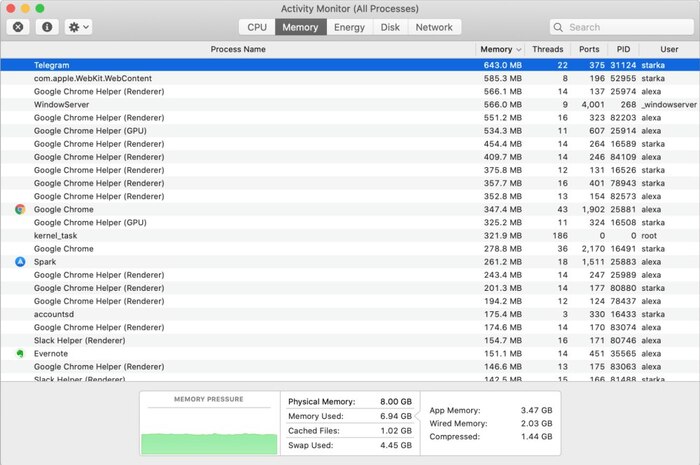Select the Memory tab
Viewport: 700px width, 465px height.
300,27
